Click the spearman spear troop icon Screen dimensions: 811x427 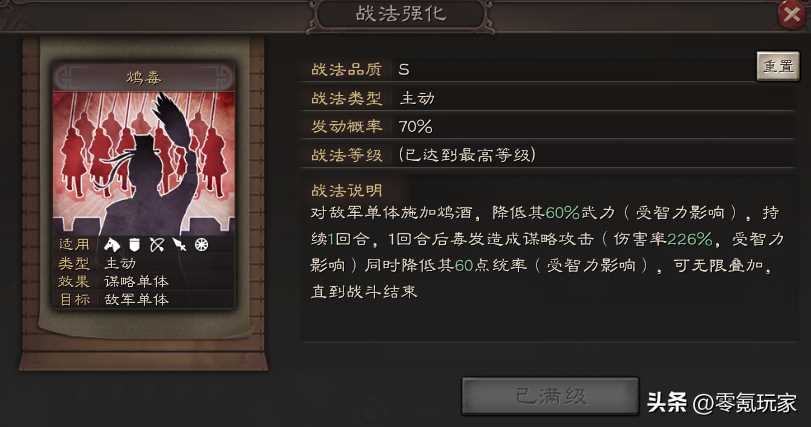coord(179,245)
